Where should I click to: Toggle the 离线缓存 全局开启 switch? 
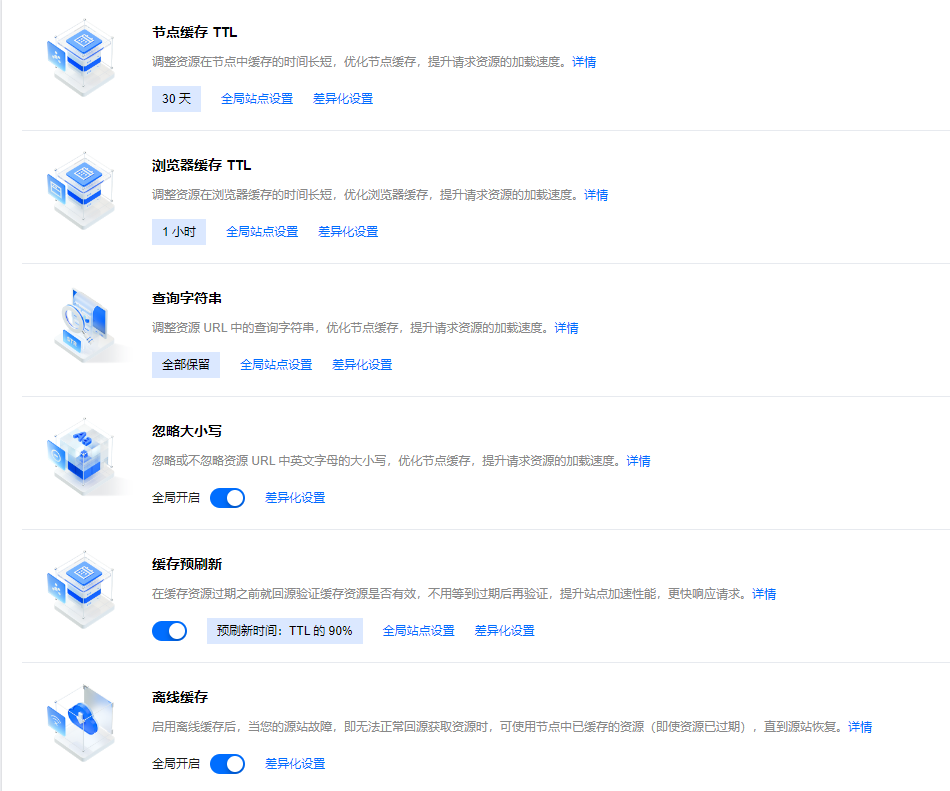click(227, 764)
